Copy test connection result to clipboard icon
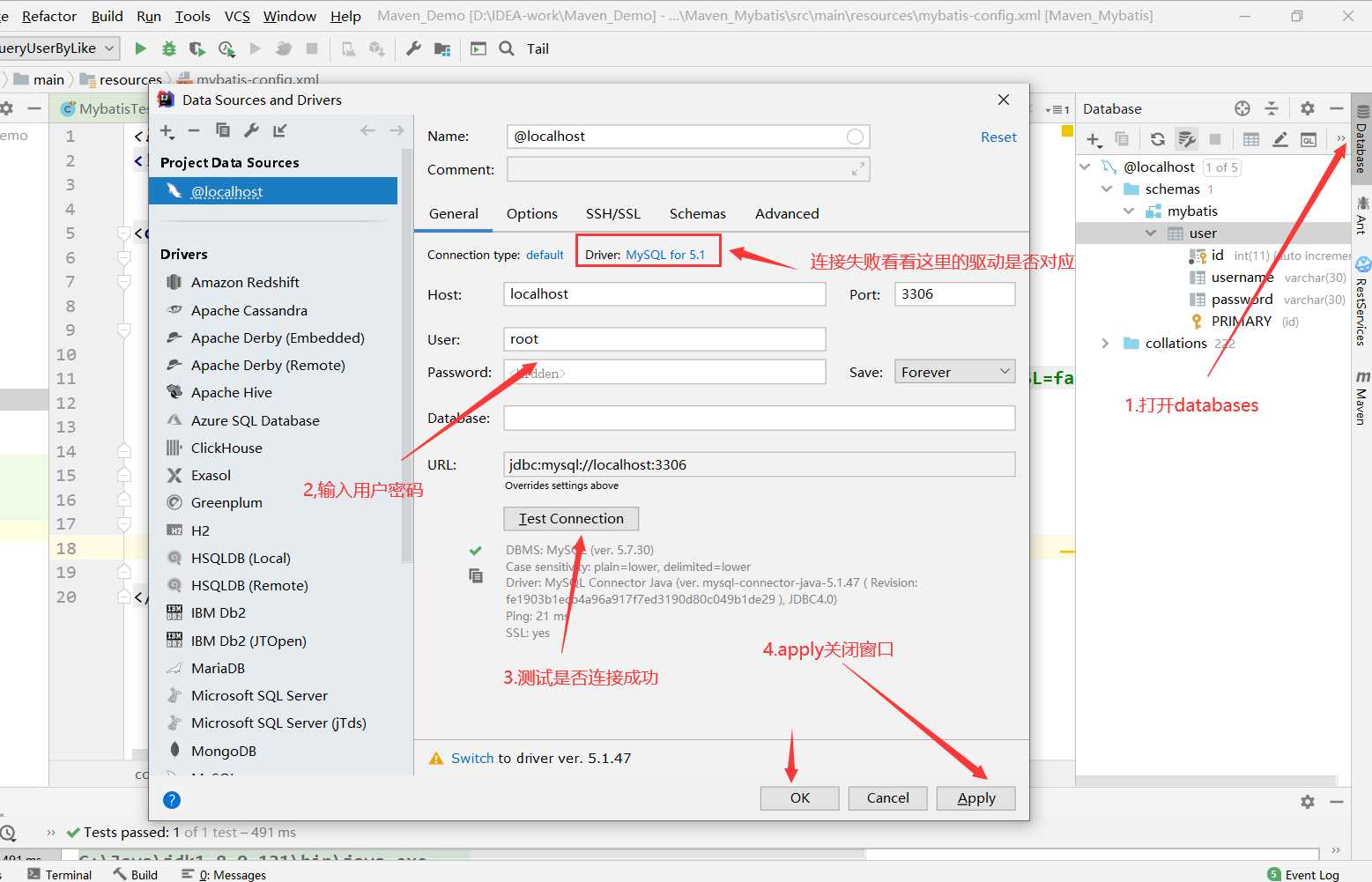The height and width of the screenshot is (882, 1372). (x=476, y=575)
